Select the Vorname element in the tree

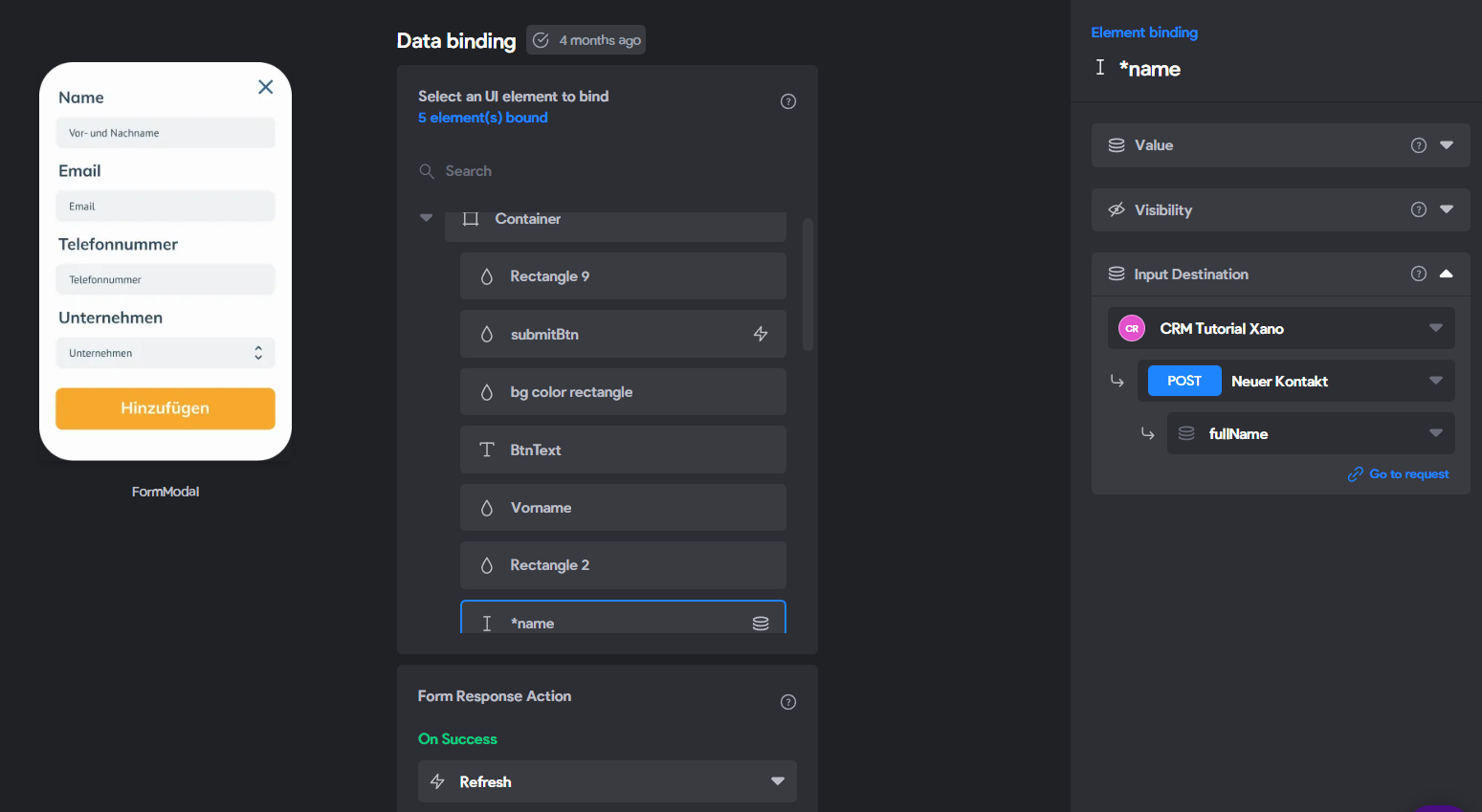(623, 508)
